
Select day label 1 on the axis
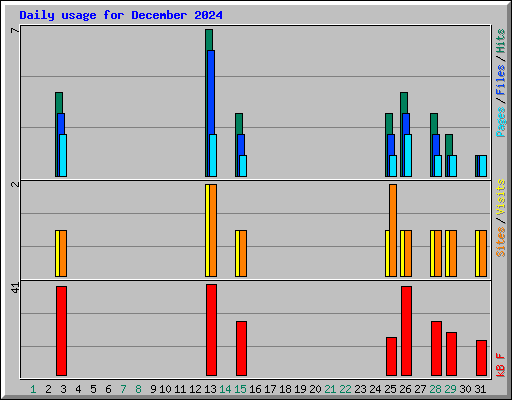click(33, 389)
